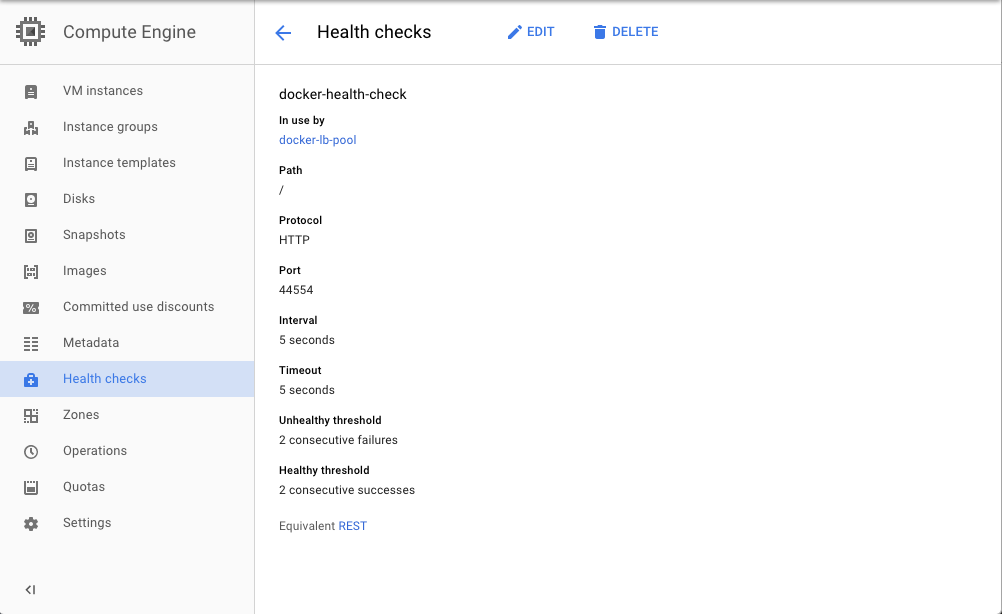Click the Snapshots sidebar icon
The height and width of the screenshot is (614, 1002).
(31, 236)
